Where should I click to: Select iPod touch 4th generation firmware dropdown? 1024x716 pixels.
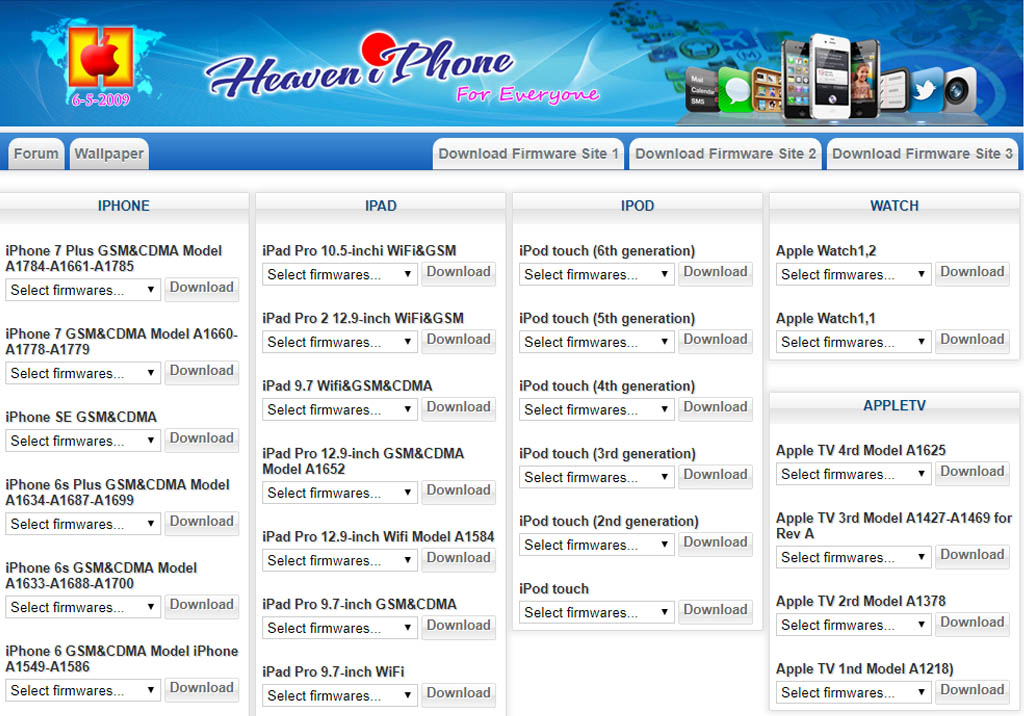pos(597,410)
